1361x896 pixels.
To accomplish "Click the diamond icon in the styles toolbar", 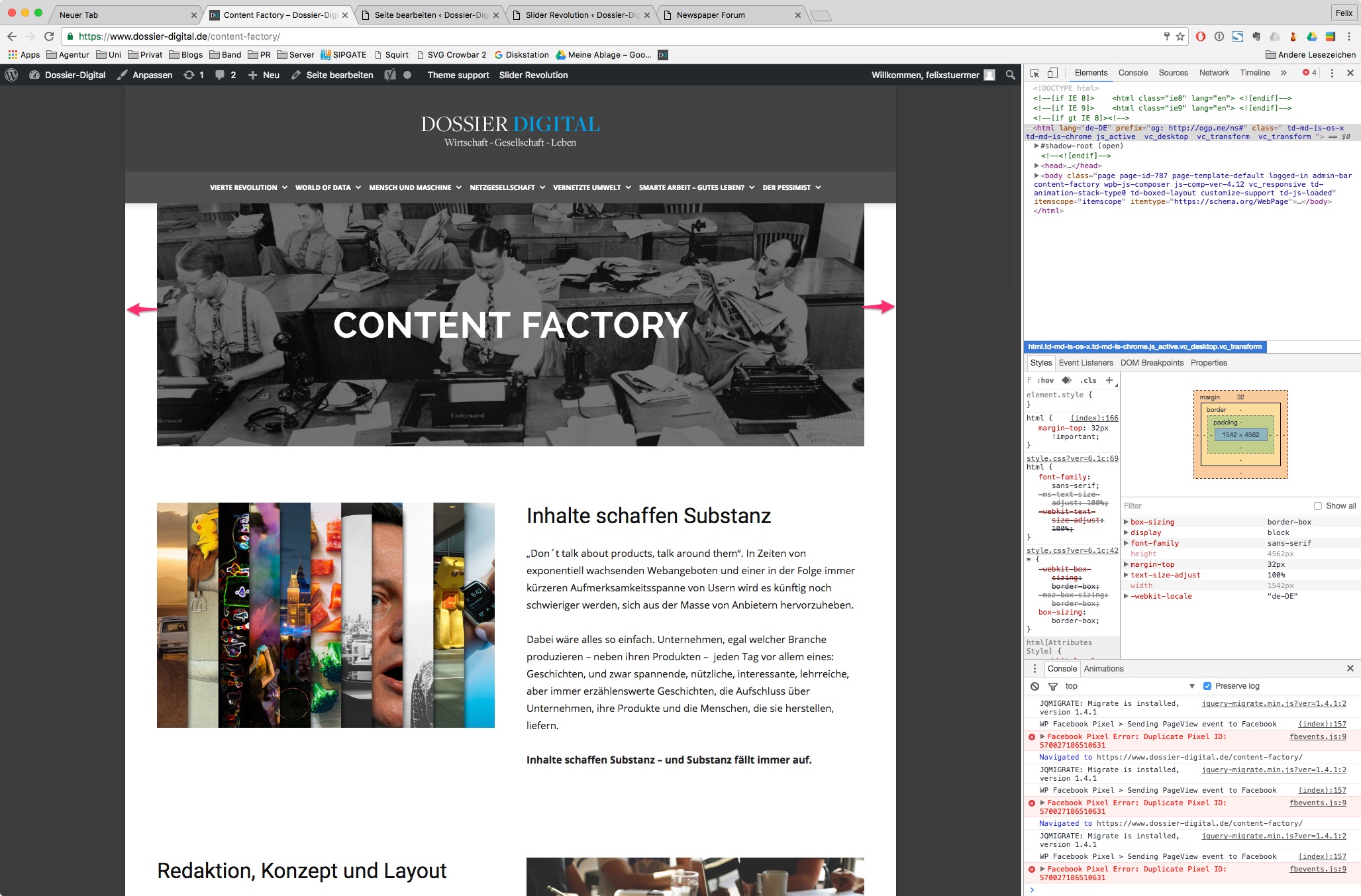I will click(x=1067, y=380).
